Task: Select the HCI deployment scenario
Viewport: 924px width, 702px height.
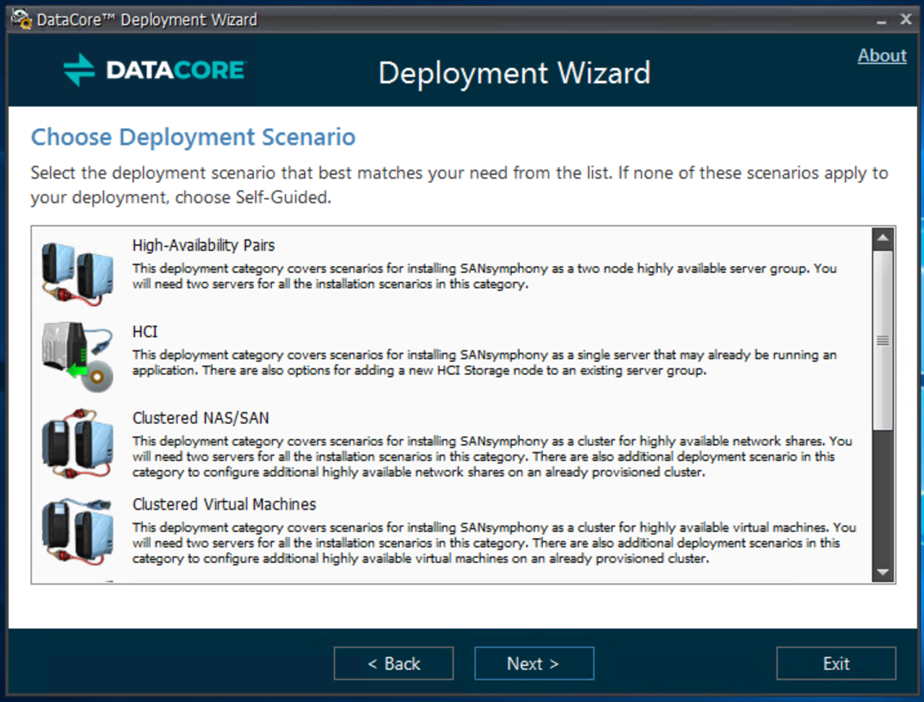Action: pos(450,352)
